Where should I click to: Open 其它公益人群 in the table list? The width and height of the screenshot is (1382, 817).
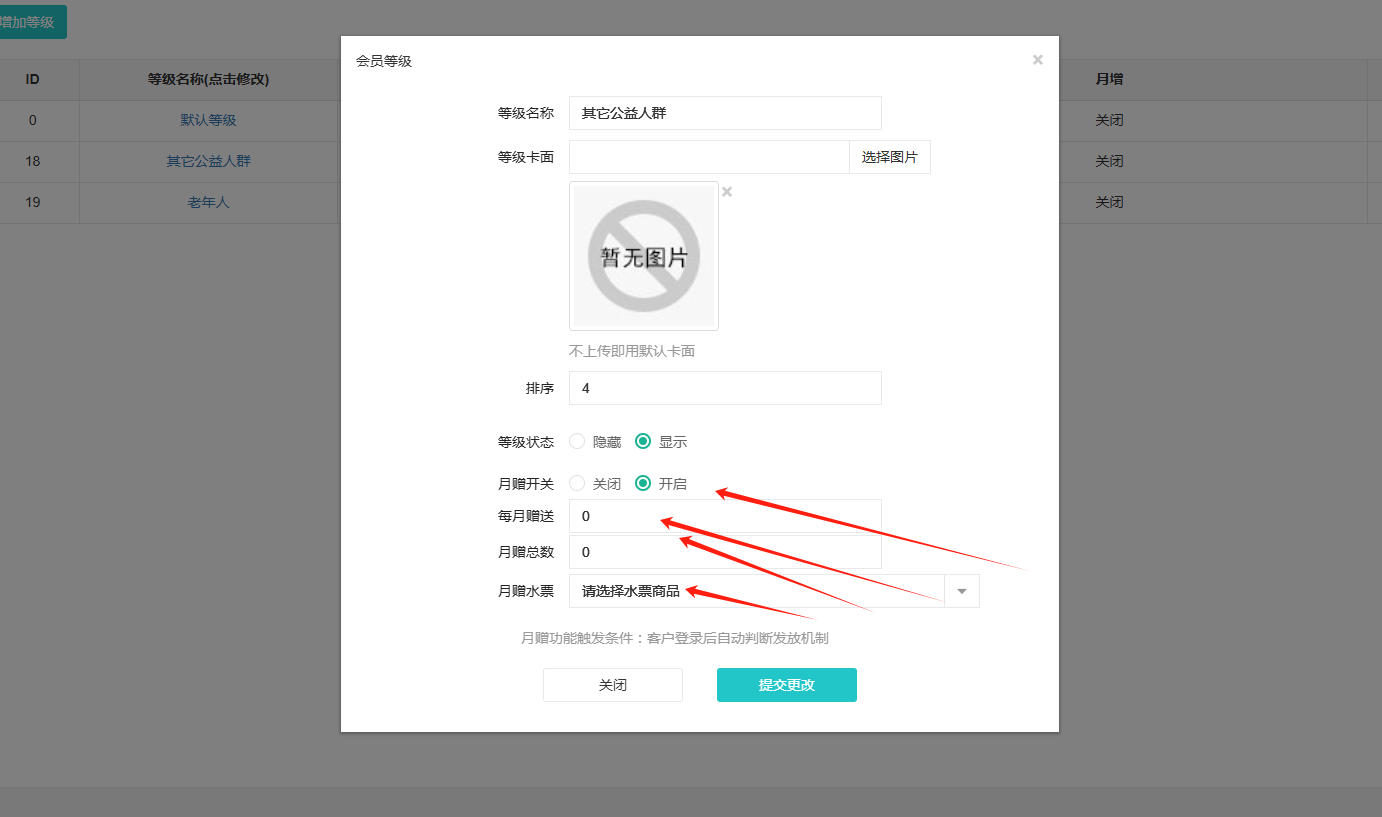coord(208,161)
